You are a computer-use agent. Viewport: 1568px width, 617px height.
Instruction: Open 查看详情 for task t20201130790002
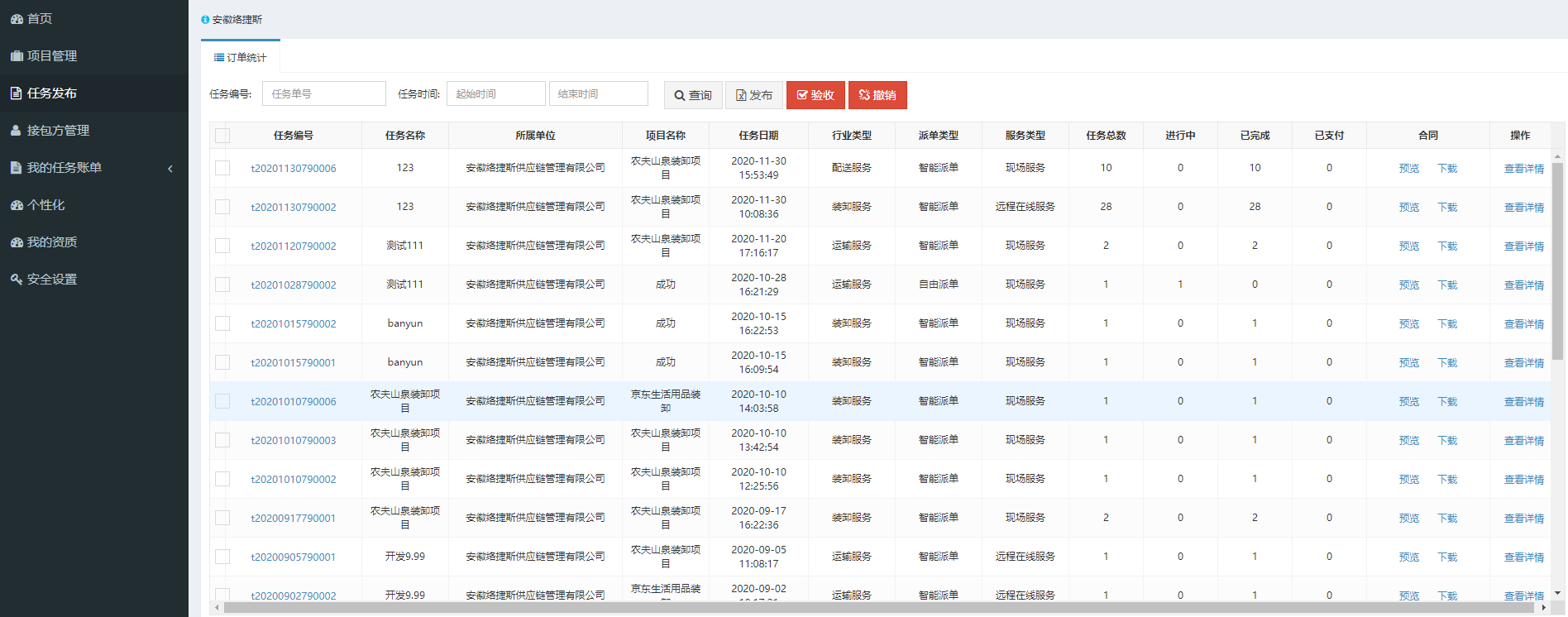point(1523,208)
